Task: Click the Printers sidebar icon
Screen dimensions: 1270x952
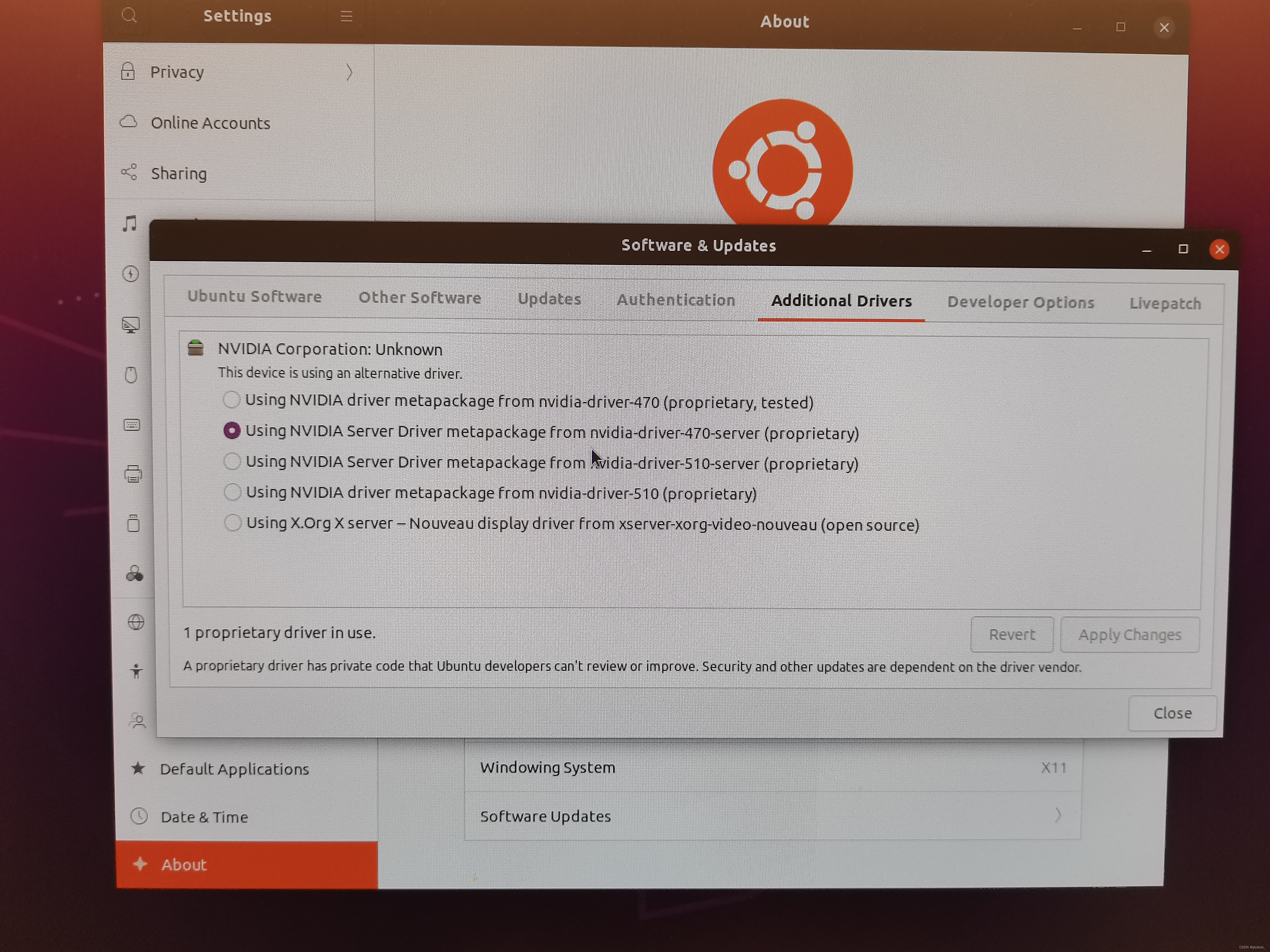Action: [x=133, y=474]
